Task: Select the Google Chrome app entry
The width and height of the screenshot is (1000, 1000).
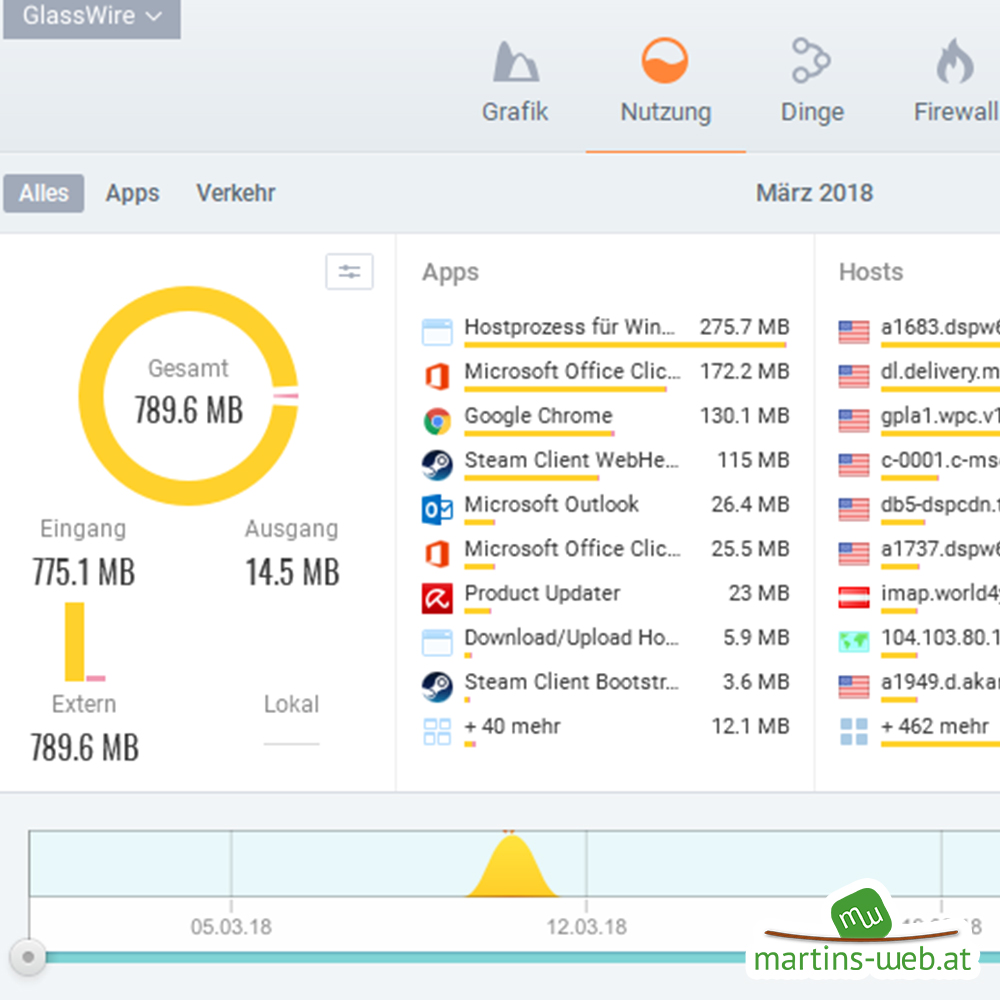Action: tap(605, 420)
